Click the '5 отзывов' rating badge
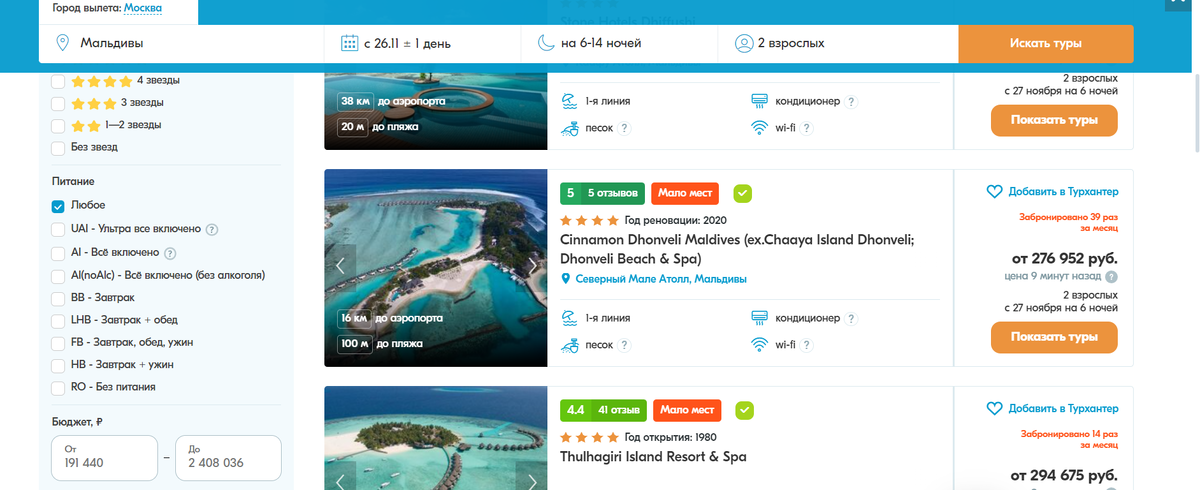This screenshot has height=490, width=1200. (x=601, y=193)
